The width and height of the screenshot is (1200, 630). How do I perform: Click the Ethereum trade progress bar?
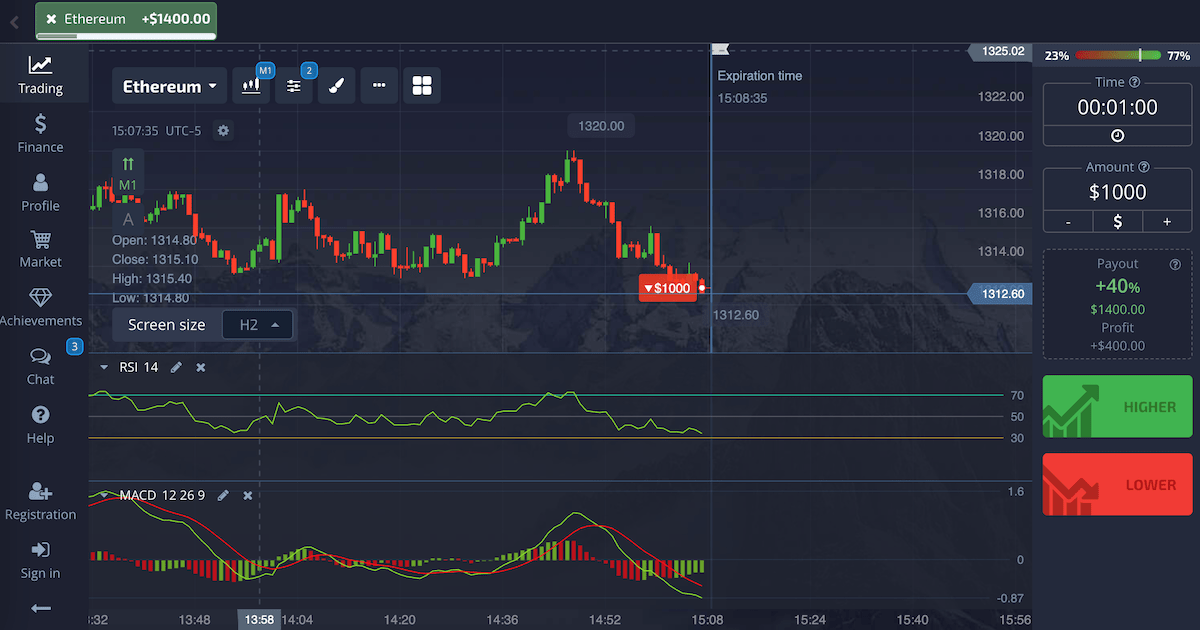pos(126,36)
